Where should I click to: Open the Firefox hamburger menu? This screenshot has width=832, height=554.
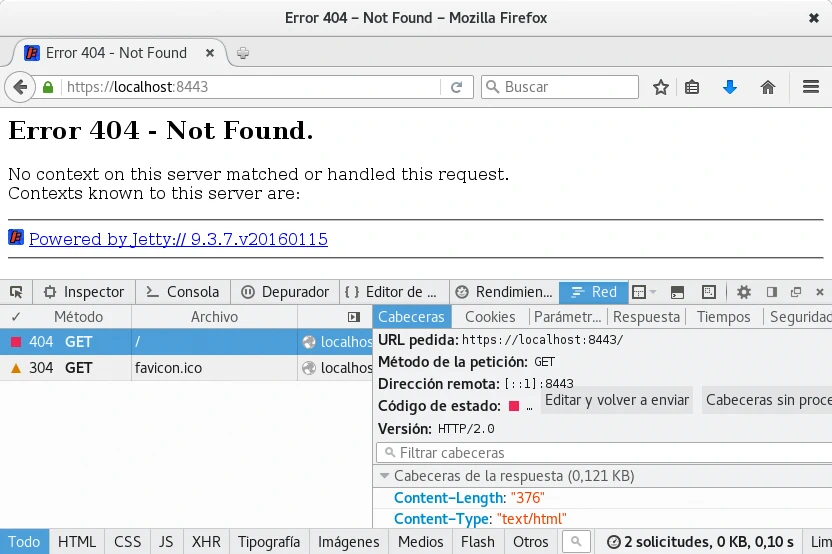pos(811,87)
